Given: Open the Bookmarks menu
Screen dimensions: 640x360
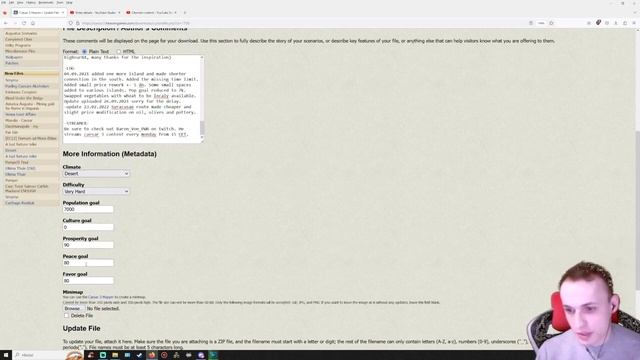Looking at the screenshot, I should click(46, 2).
